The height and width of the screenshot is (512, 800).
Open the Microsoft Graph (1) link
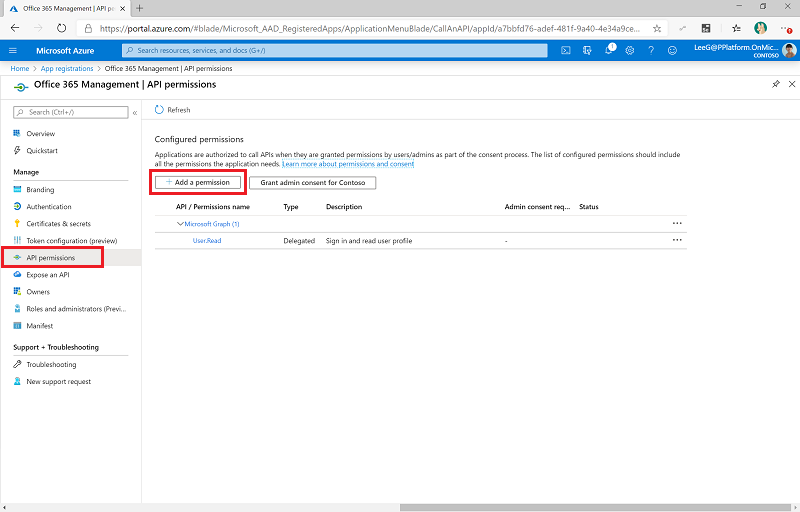[212, 224]
